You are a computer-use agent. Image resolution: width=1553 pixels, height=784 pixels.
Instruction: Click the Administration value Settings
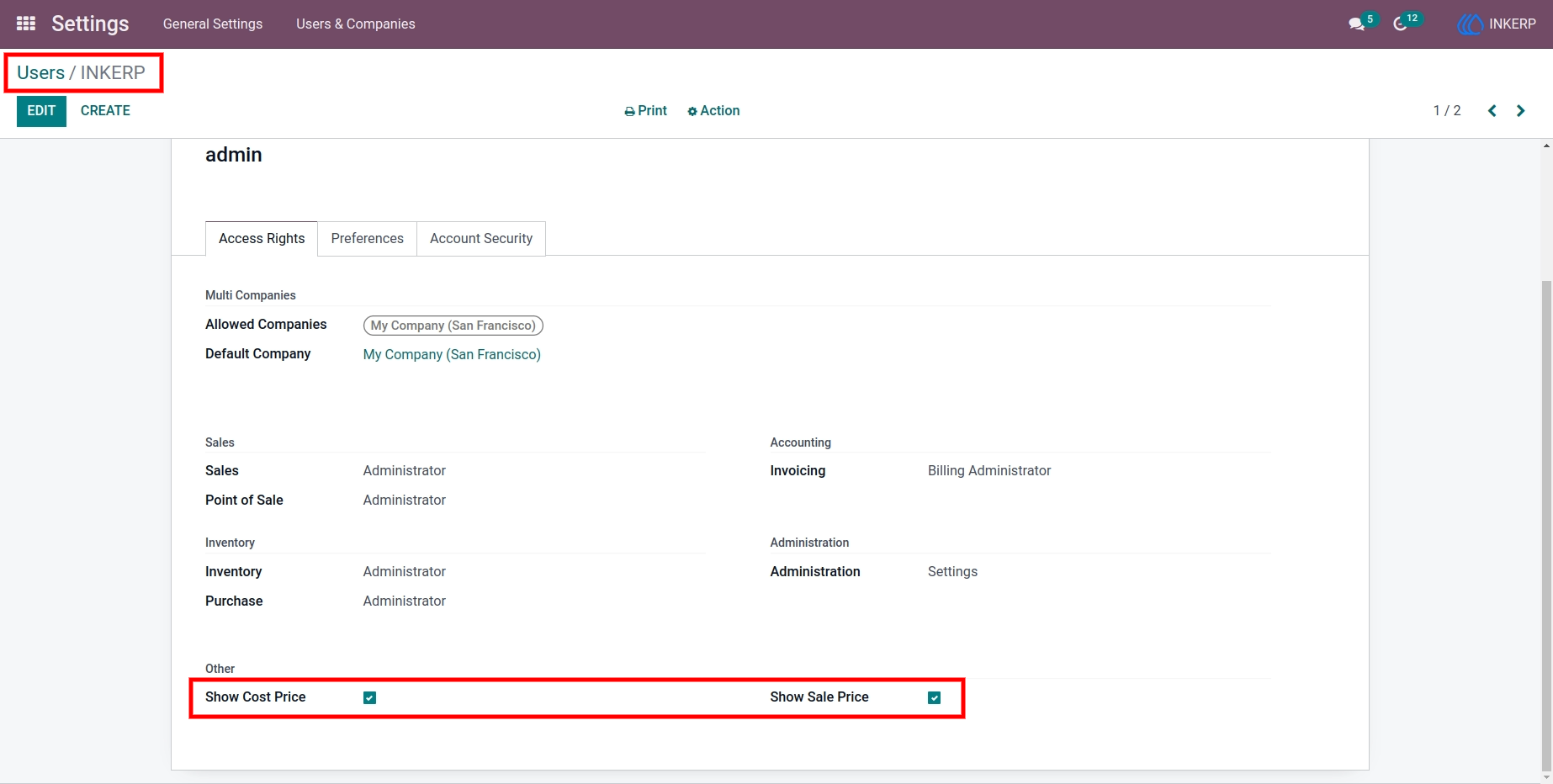coord(952,572)
